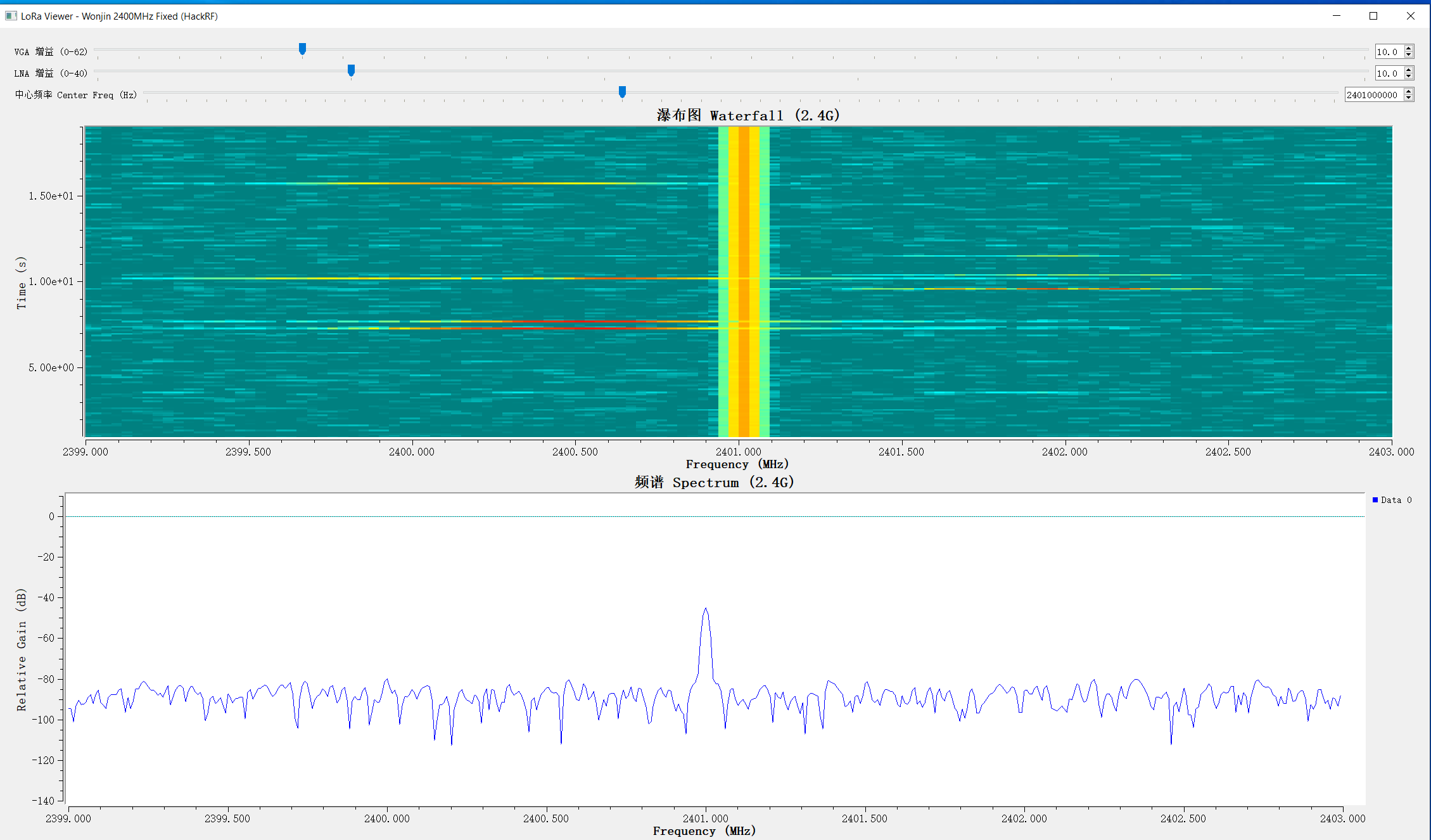The image size is (1431, 840).
Task: Click the VGA gain slider handle
Action: click(x=302, y=49)
